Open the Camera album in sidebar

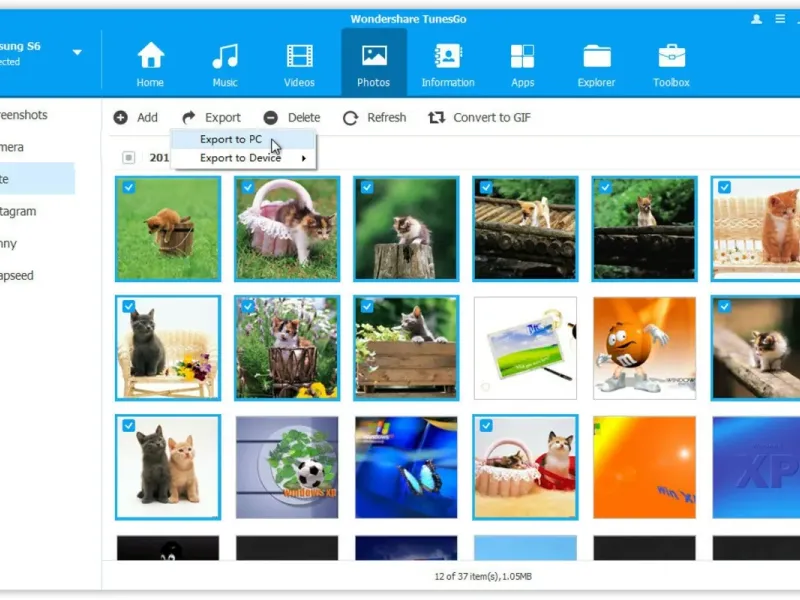pyautogui.click(x=37, y=147)
